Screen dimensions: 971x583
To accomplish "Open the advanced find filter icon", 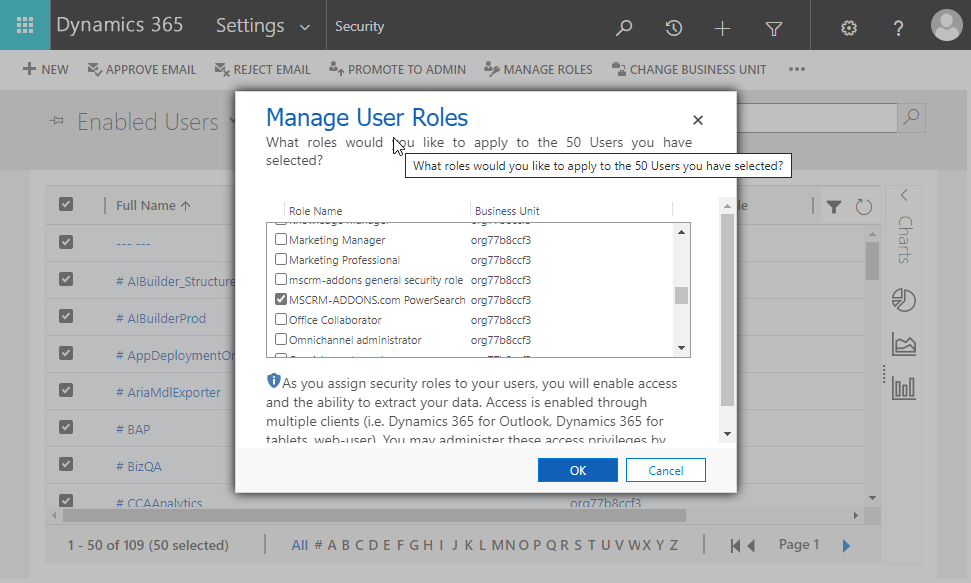I will tap(773, 26).
